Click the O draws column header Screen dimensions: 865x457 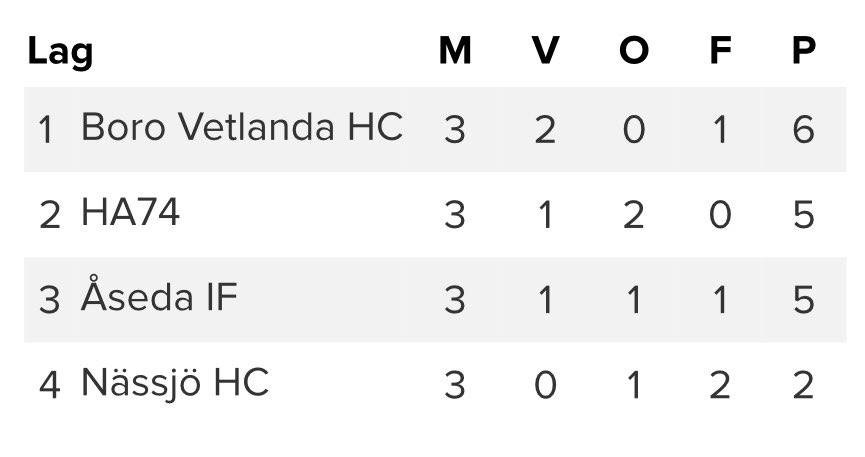pyautogui.click(x=633, y=50)
